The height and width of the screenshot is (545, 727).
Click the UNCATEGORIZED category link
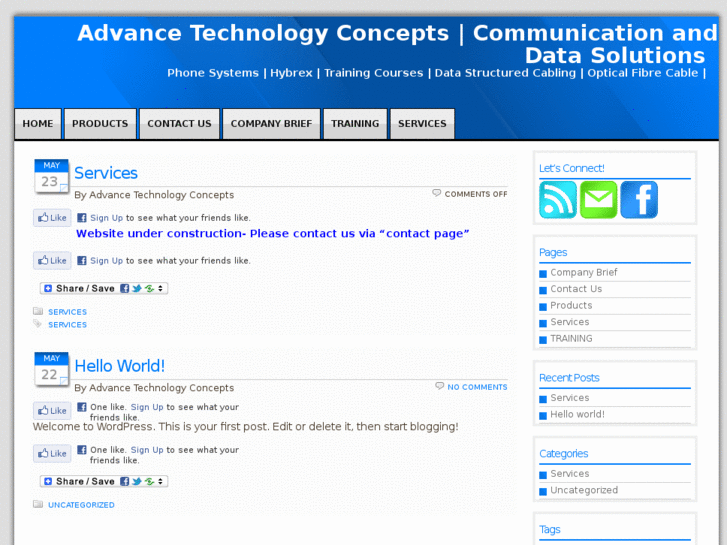81,505
